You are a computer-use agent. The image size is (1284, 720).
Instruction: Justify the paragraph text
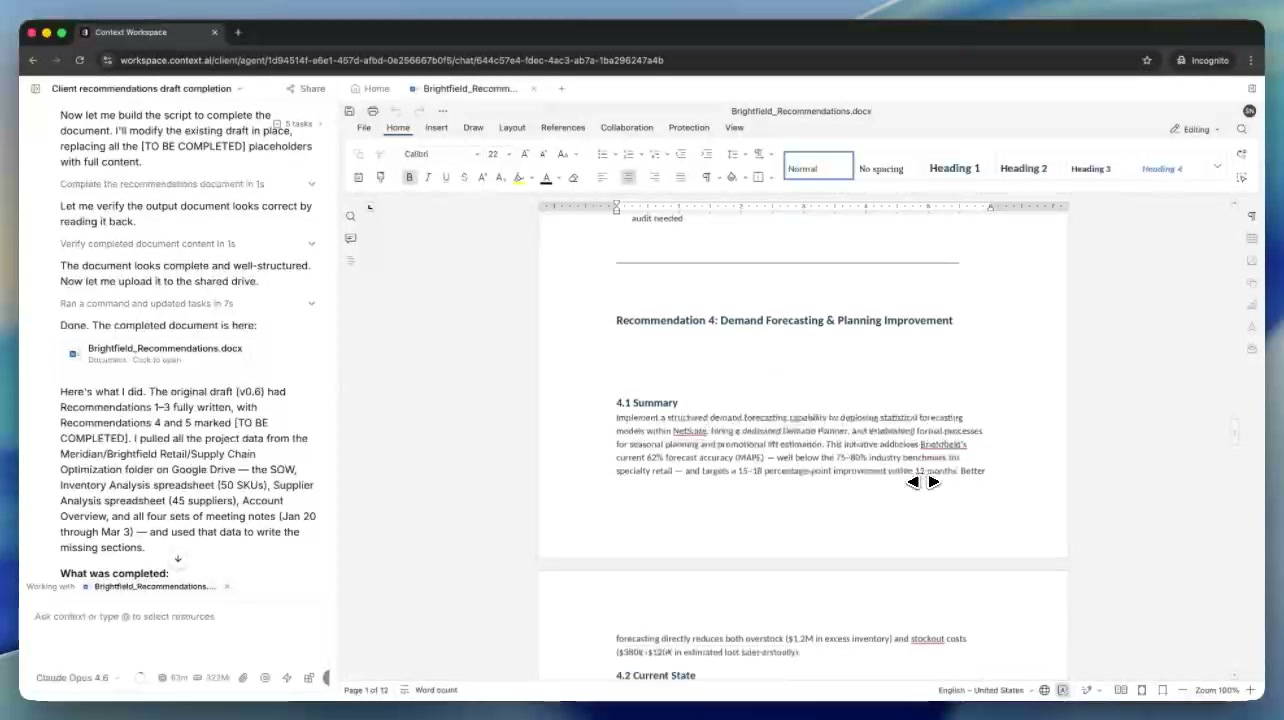coord(680,177)
